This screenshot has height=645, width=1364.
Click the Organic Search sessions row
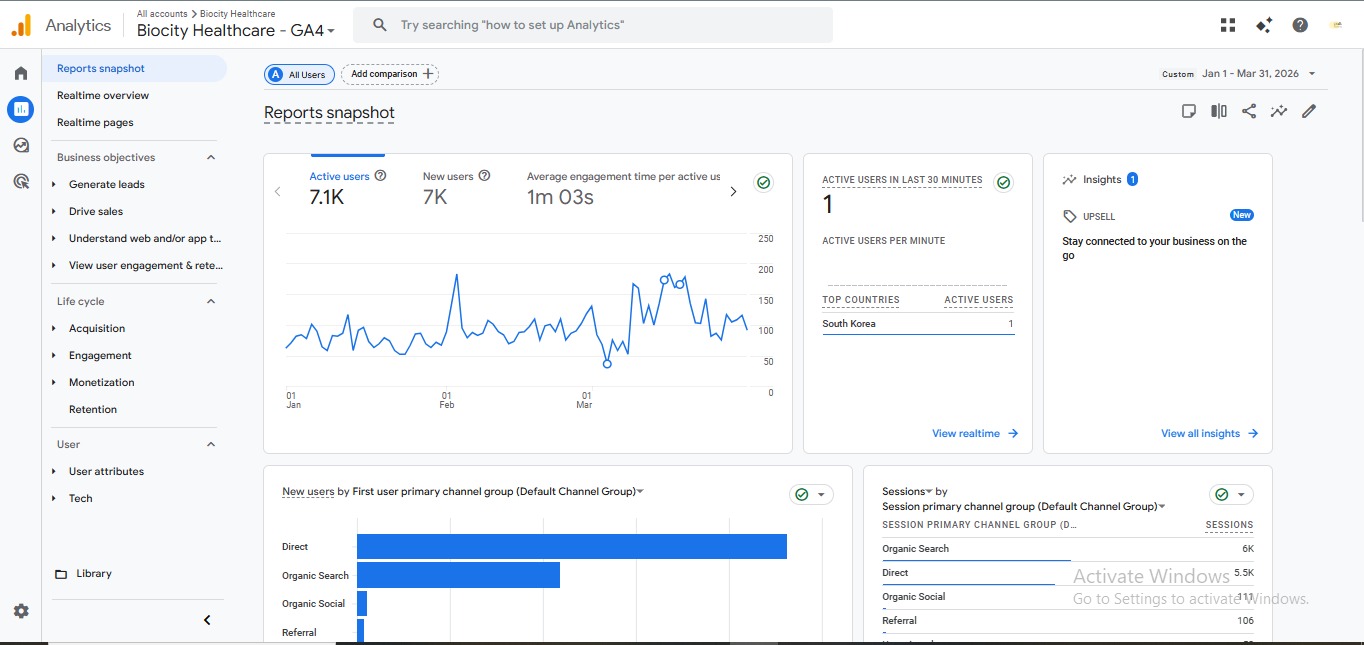[x=1067, y=549]
